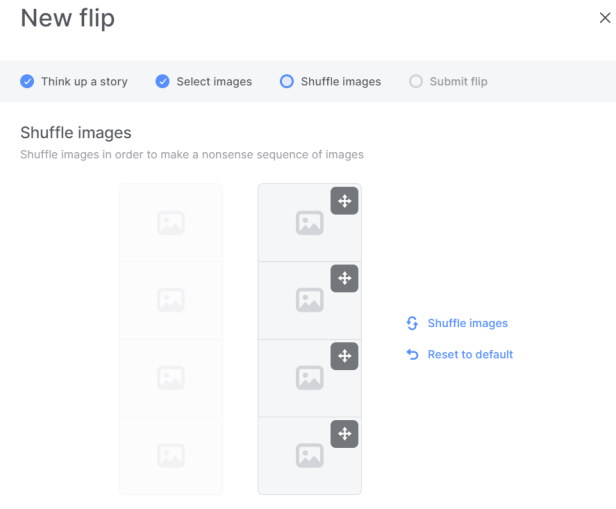Select the second faded image in the original column

171,300
